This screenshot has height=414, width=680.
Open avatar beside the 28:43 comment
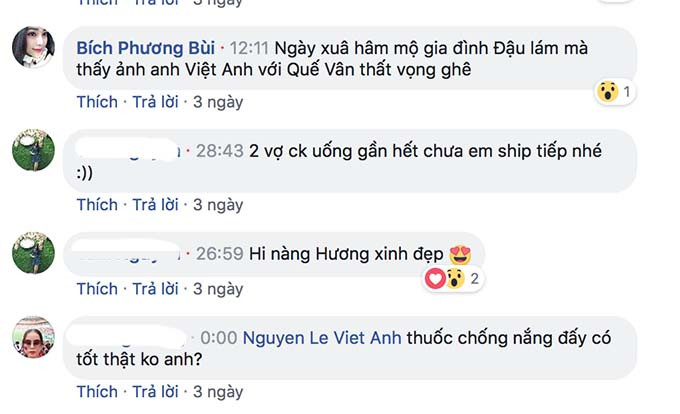tap(33, 150)
